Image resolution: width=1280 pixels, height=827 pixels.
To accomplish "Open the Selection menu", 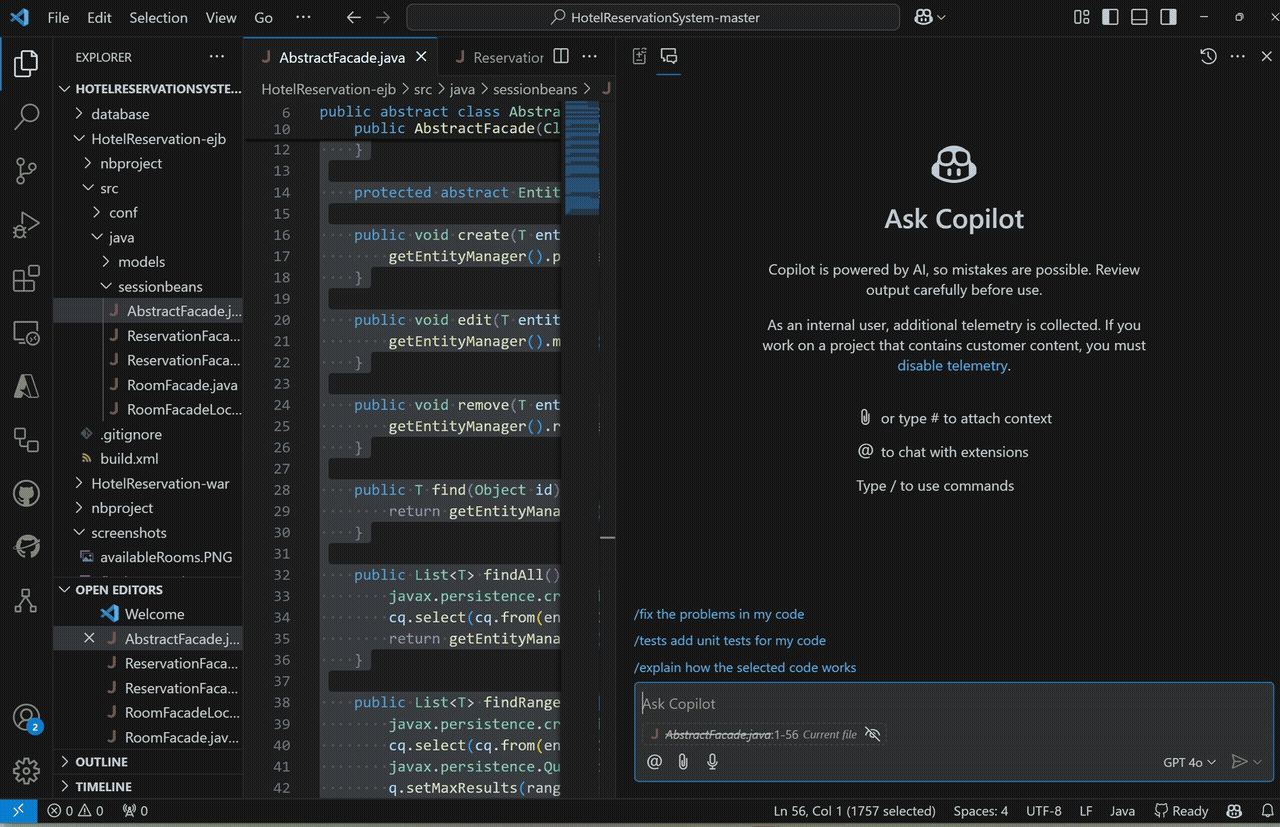I will tap(158, 17).
